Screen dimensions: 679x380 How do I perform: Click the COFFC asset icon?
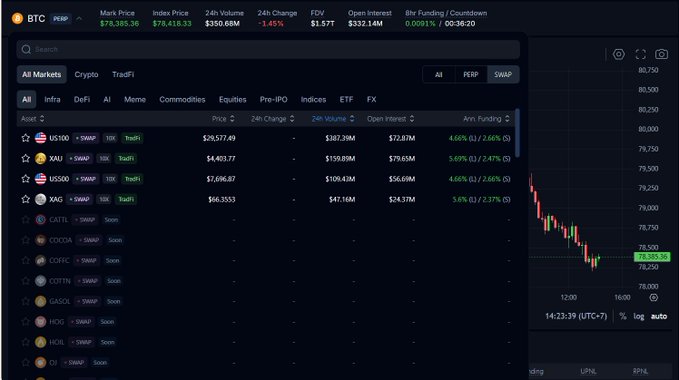(x=40, y=260)
